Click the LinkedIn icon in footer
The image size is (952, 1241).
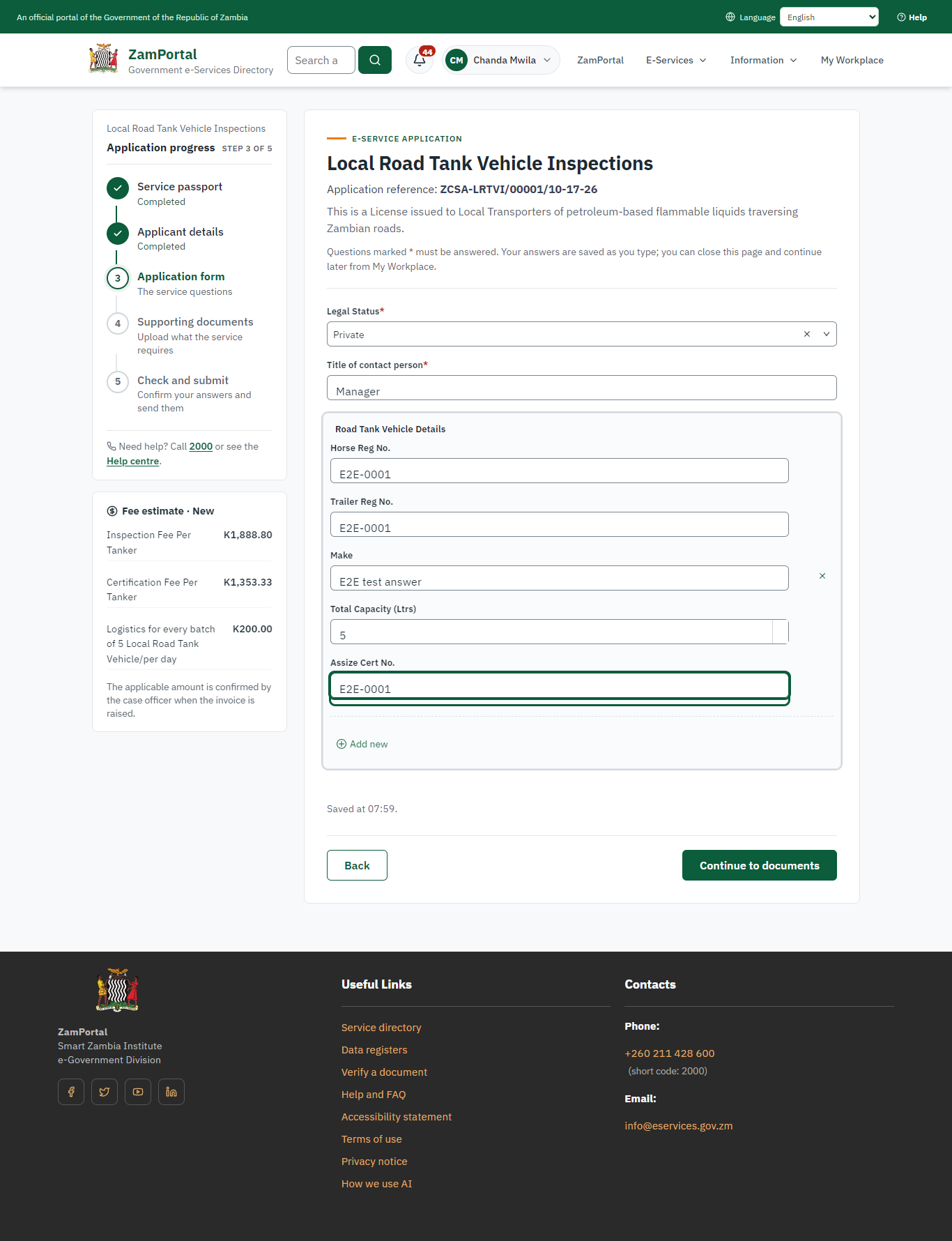171,1092
